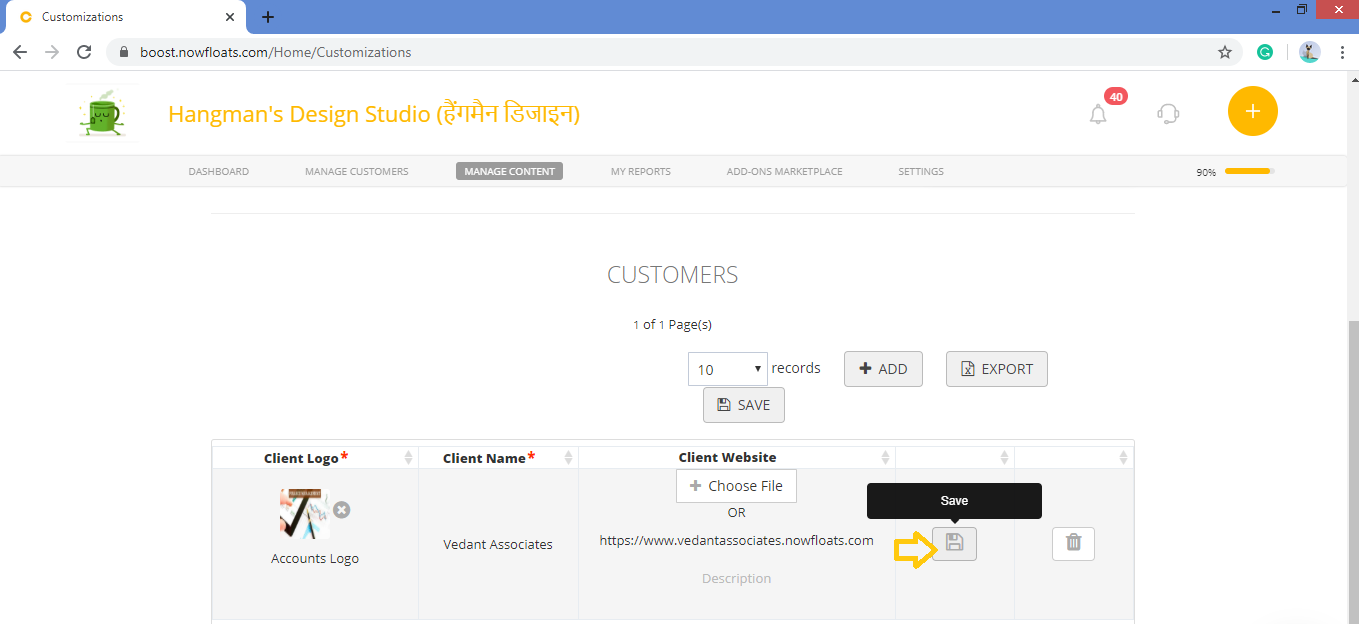1359x624 pixels.
Task: Click the Vedant Associates client name cell
Action: pos(498,544)
